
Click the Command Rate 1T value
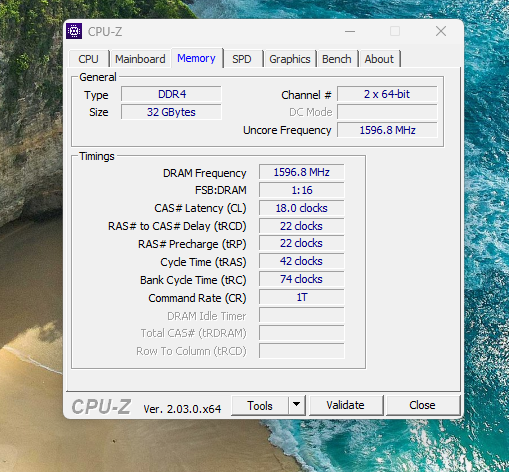coord(302,297)
